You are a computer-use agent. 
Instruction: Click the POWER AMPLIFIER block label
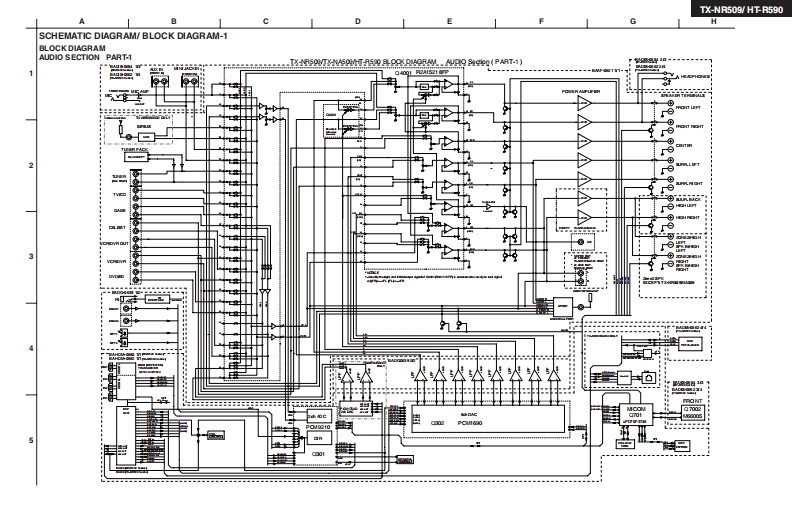point(583,92)
